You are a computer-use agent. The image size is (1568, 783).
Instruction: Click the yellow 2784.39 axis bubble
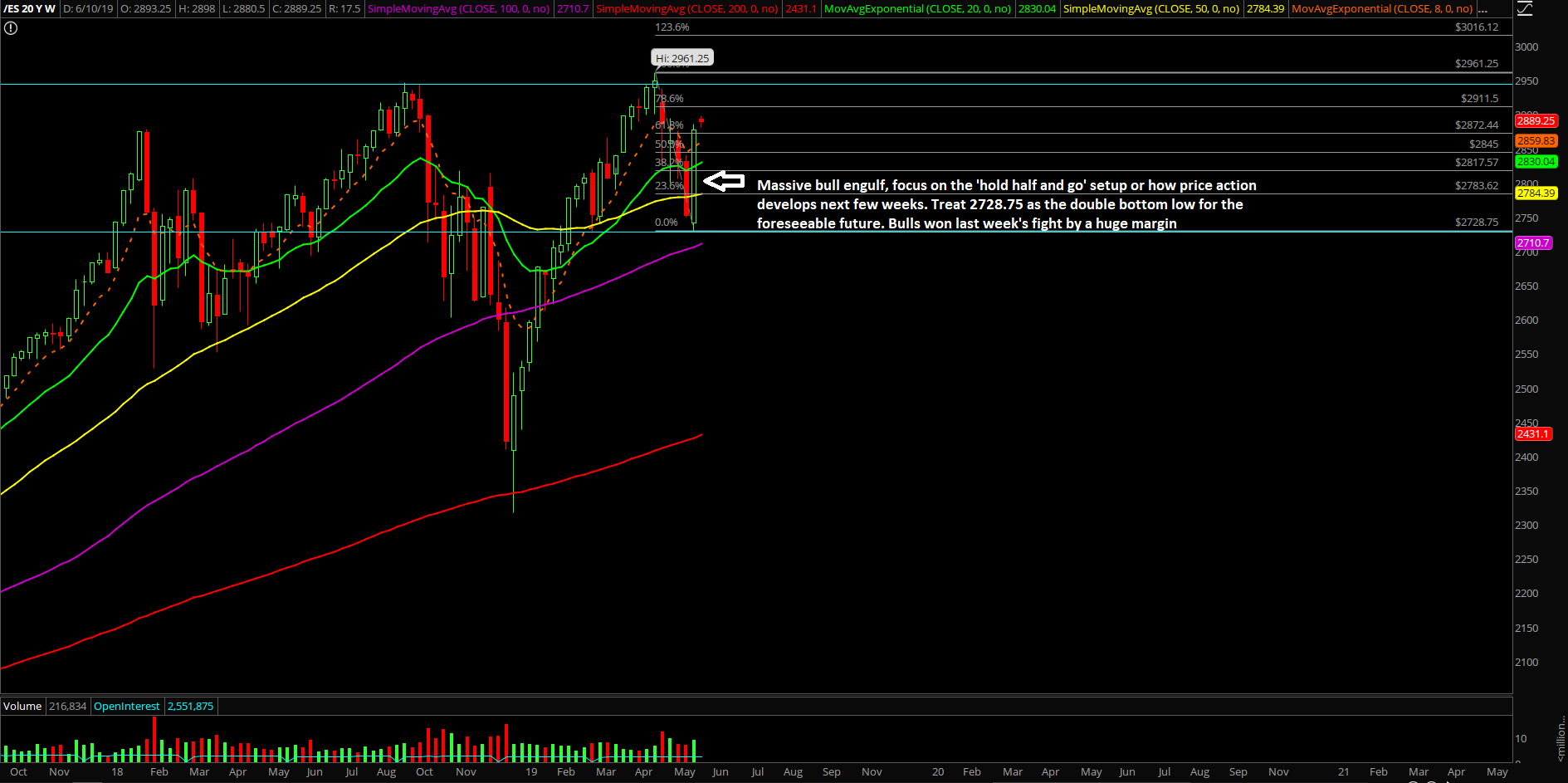click(1536, 193)
